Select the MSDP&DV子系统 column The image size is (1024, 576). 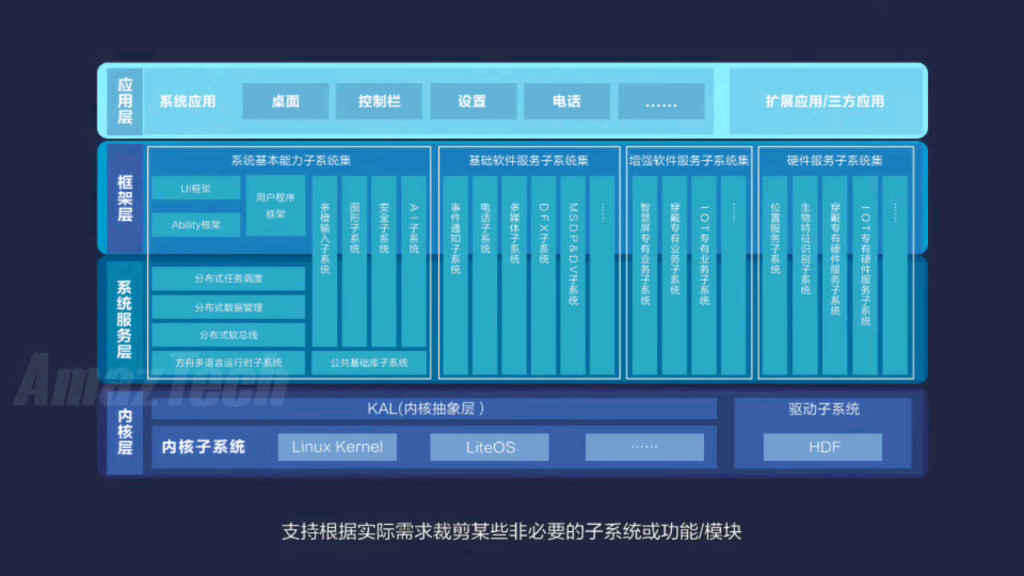pos(573,275)
